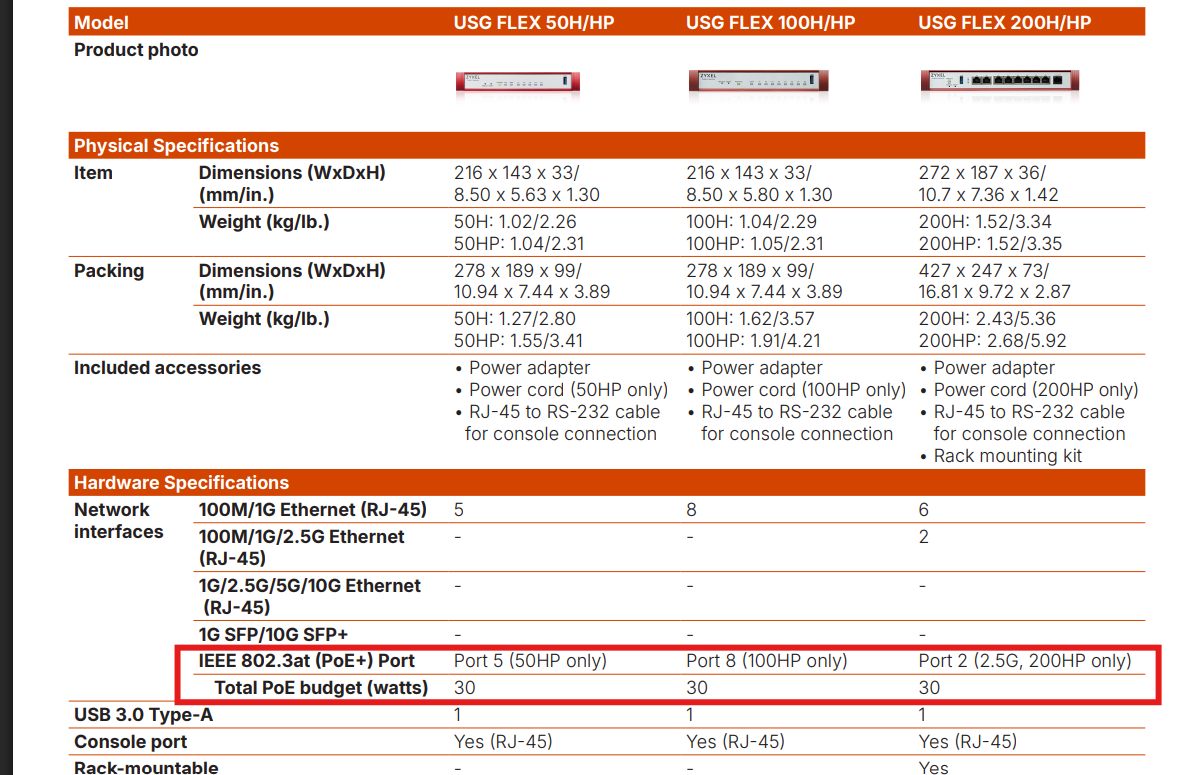Click the 'Port 8 (100HP only)' cell
Viewport: 1197px width, 775px height.
click(766, 661)
